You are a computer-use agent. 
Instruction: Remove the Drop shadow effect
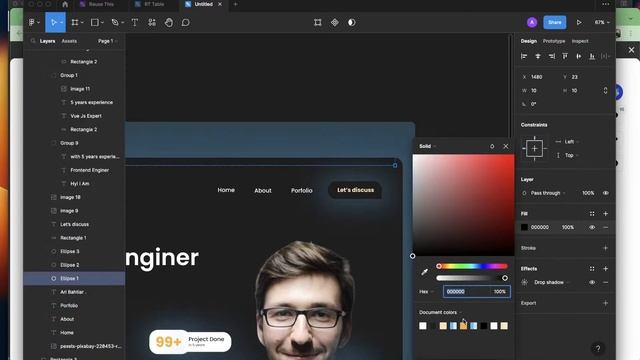[605, 282]
